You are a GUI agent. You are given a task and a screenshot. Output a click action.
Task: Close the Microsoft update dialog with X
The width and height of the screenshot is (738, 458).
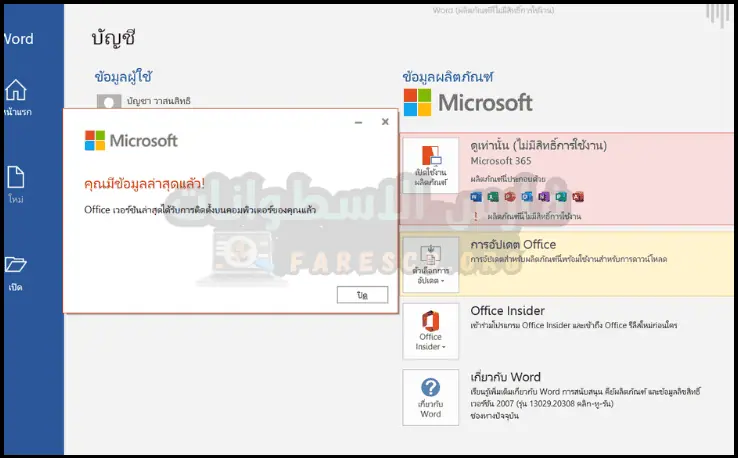coord(385,122)
